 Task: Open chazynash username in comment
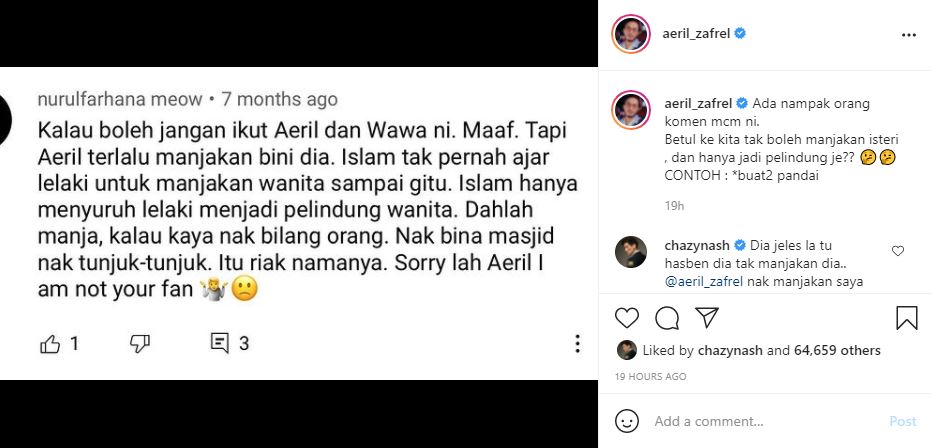click(x=698, y=245)
